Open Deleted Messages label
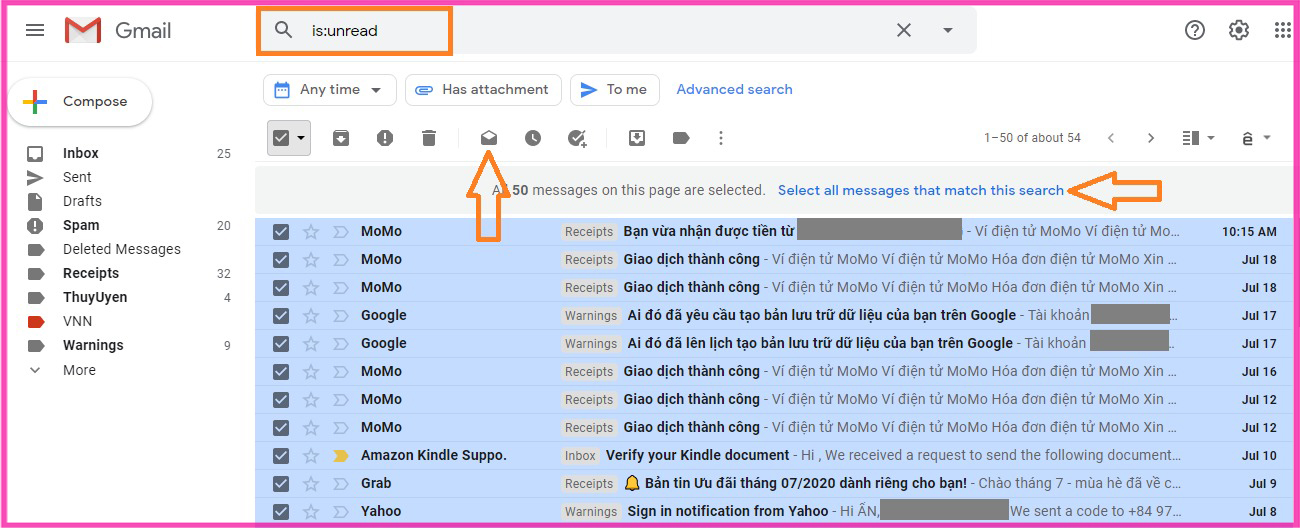 122,249
